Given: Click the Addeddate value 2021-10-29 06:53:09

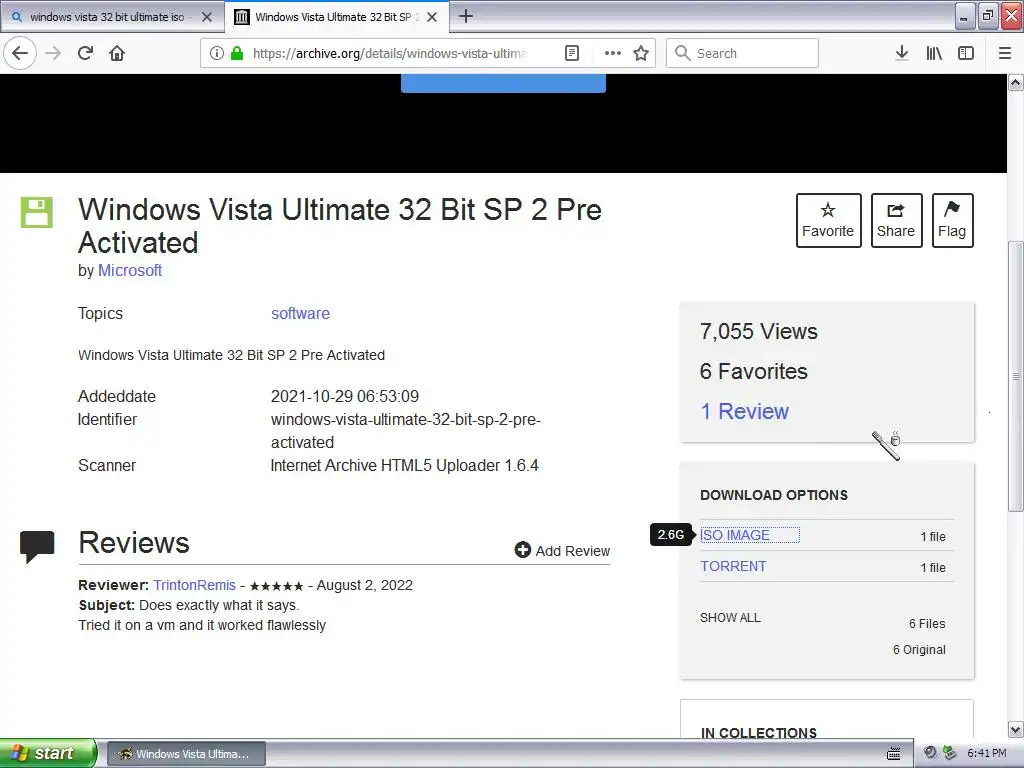Looking at the screenshot, I should (345, 396).
